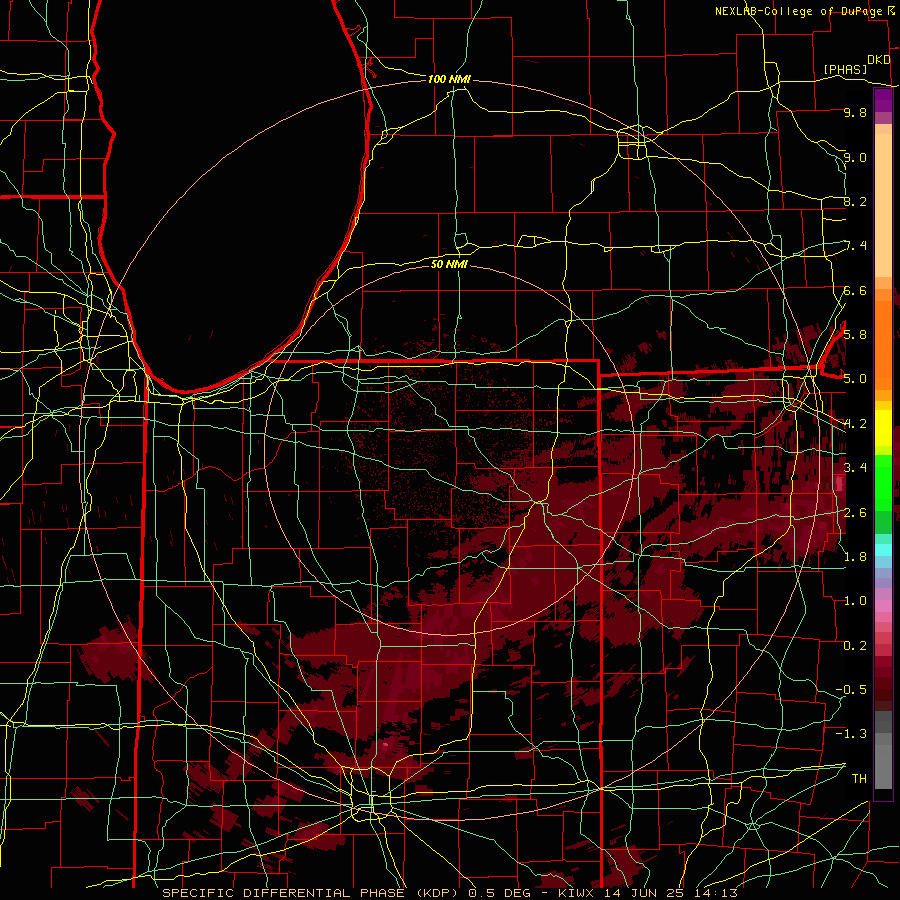The height and width of the screenshot is (900, 900).
Task: Click the -1.3 value on the color scale
Action: click(851, 734)
